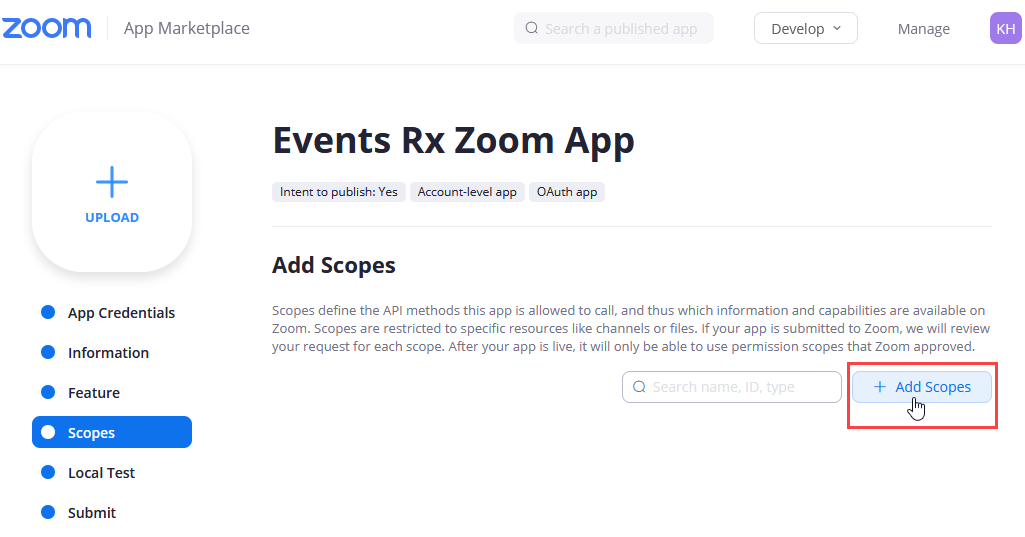Open the Information section
This screenshot has width=1025, height=537.
[108, 353]
